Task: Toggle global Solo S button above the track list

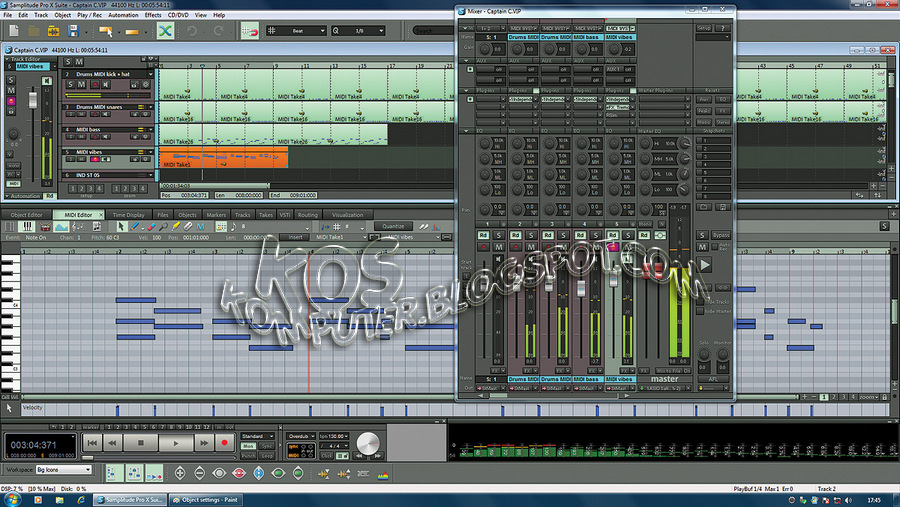Action: pyautogui.click(x=68, y=61)
